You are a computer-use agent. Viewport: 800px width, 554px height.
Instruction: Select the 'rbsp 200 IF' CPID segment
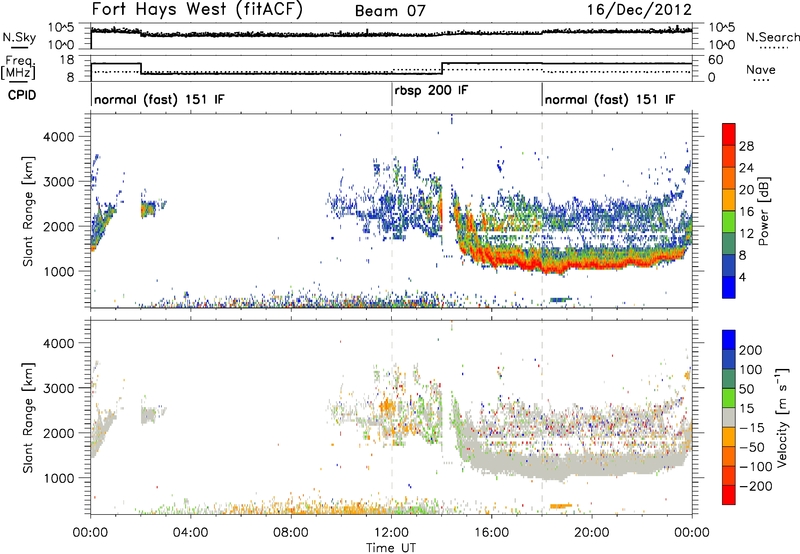431,90
